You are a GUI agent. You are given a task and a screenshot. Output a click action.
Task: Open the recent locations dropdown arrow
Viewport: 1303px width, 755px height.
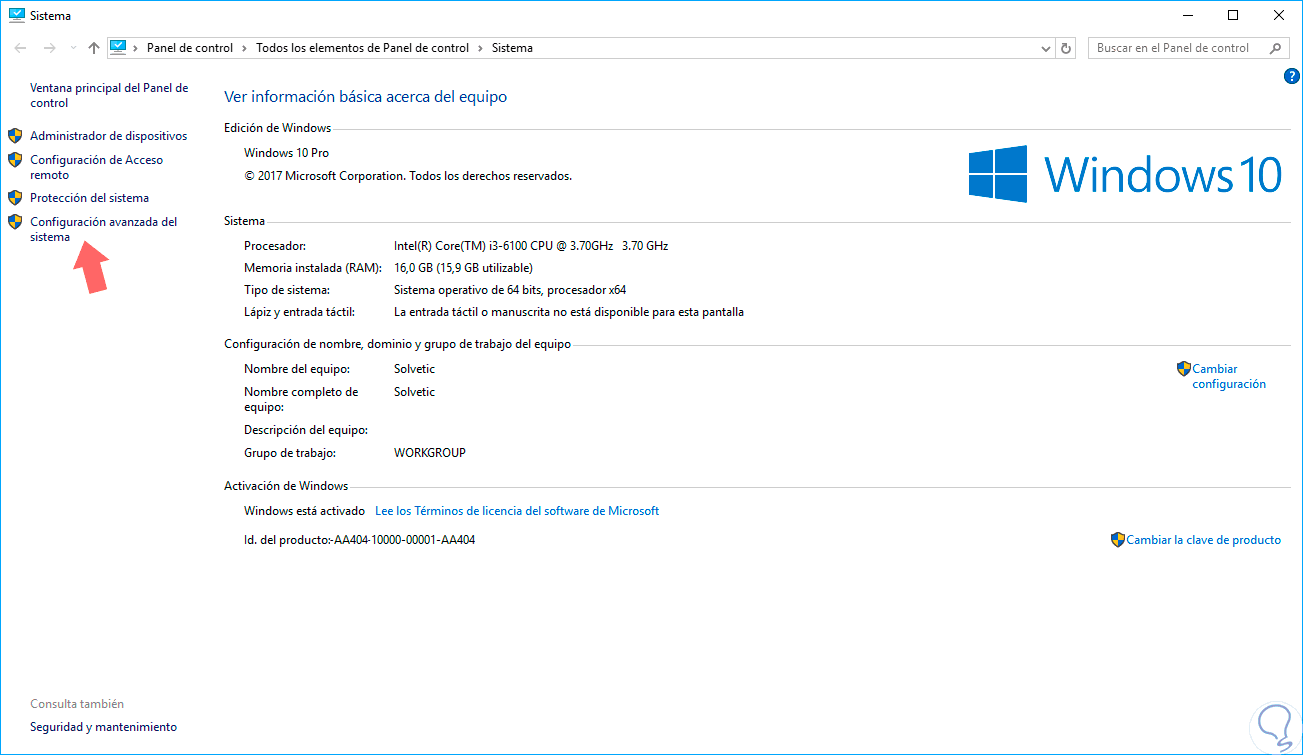(74, 48)
